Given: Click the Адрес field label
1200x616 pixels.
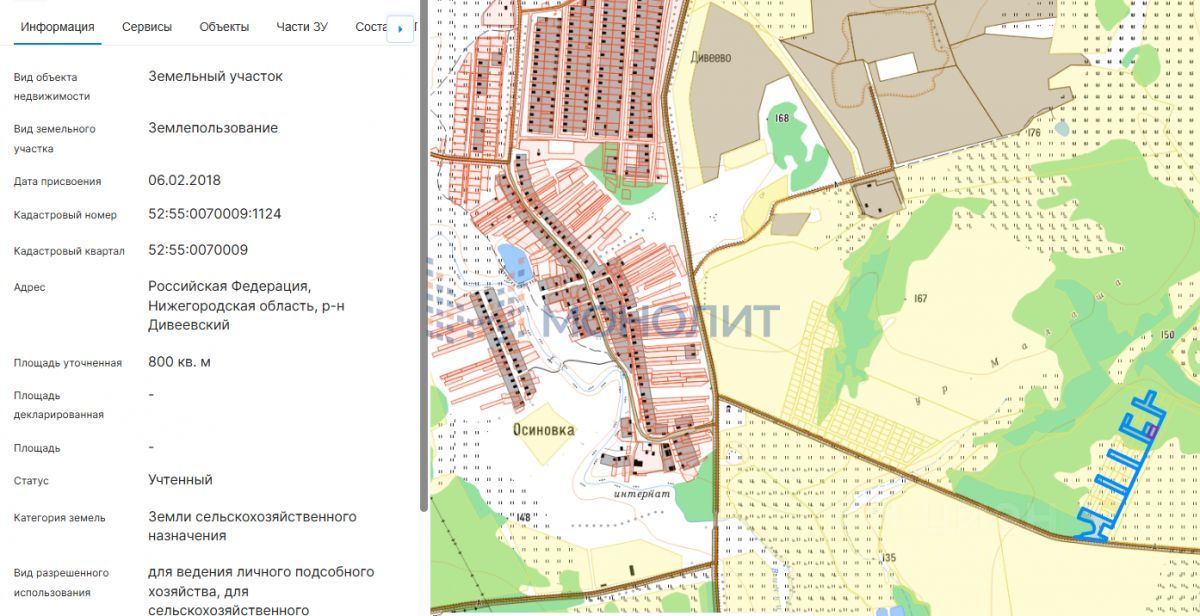Looking at the screenshot, I should pos(29,288).
